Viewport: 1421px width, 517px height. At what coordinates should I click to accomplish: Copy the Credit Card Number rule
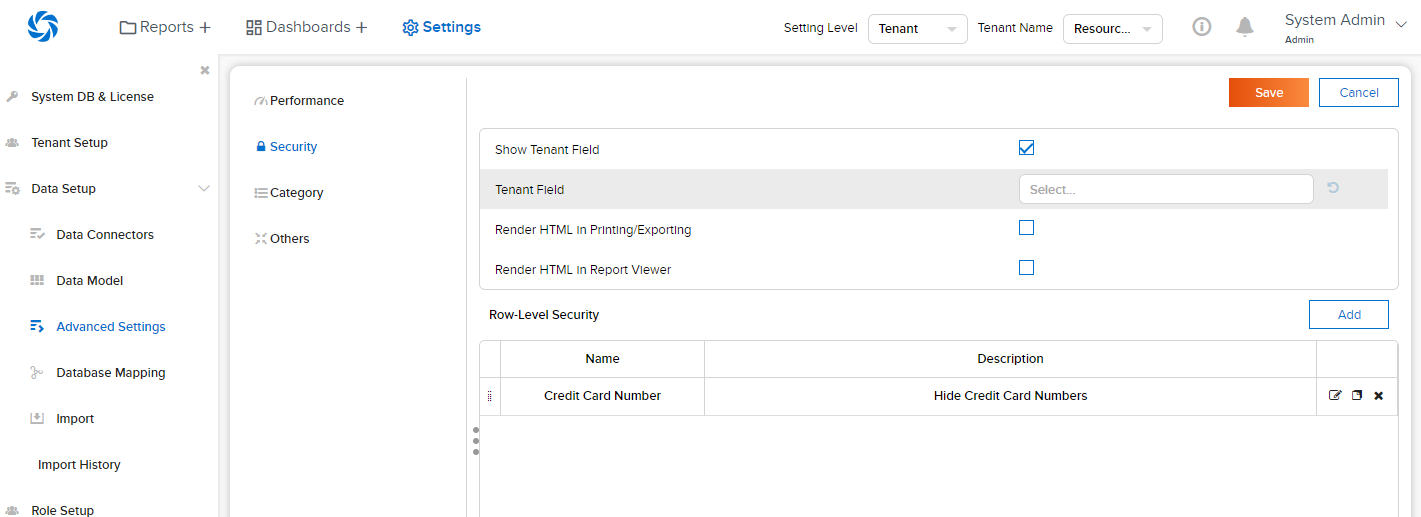[1357, 396]
